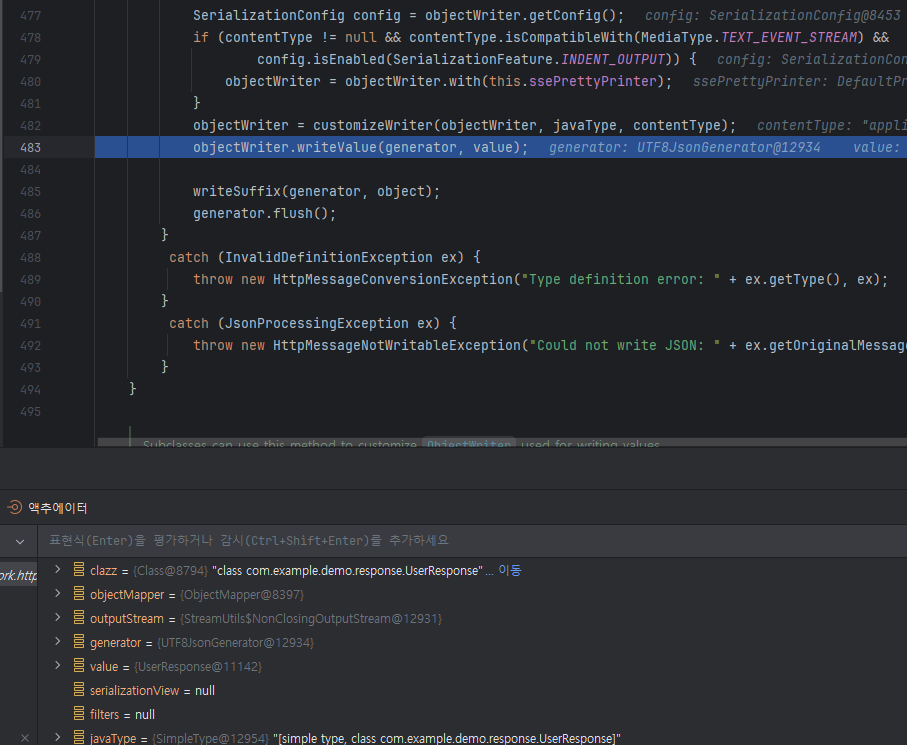
Task: Close the frame entry with the X
Action: [25, 737]
